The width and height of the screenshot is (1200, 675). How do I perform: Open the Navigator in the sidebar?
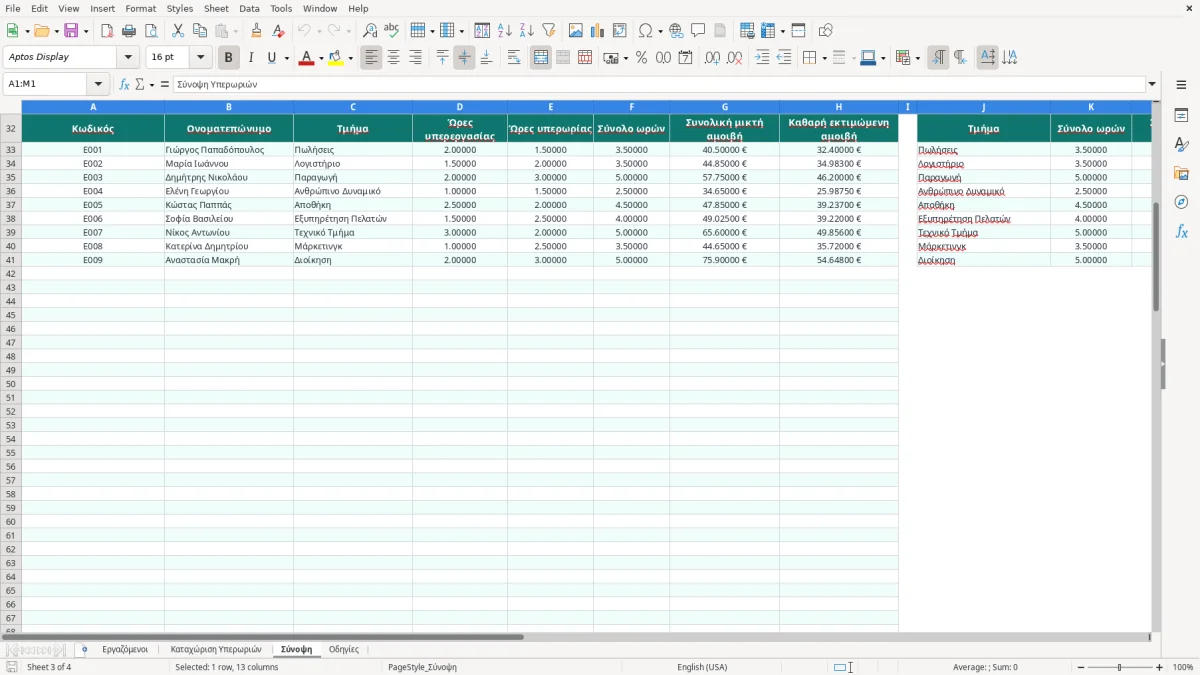point(1181,202)
